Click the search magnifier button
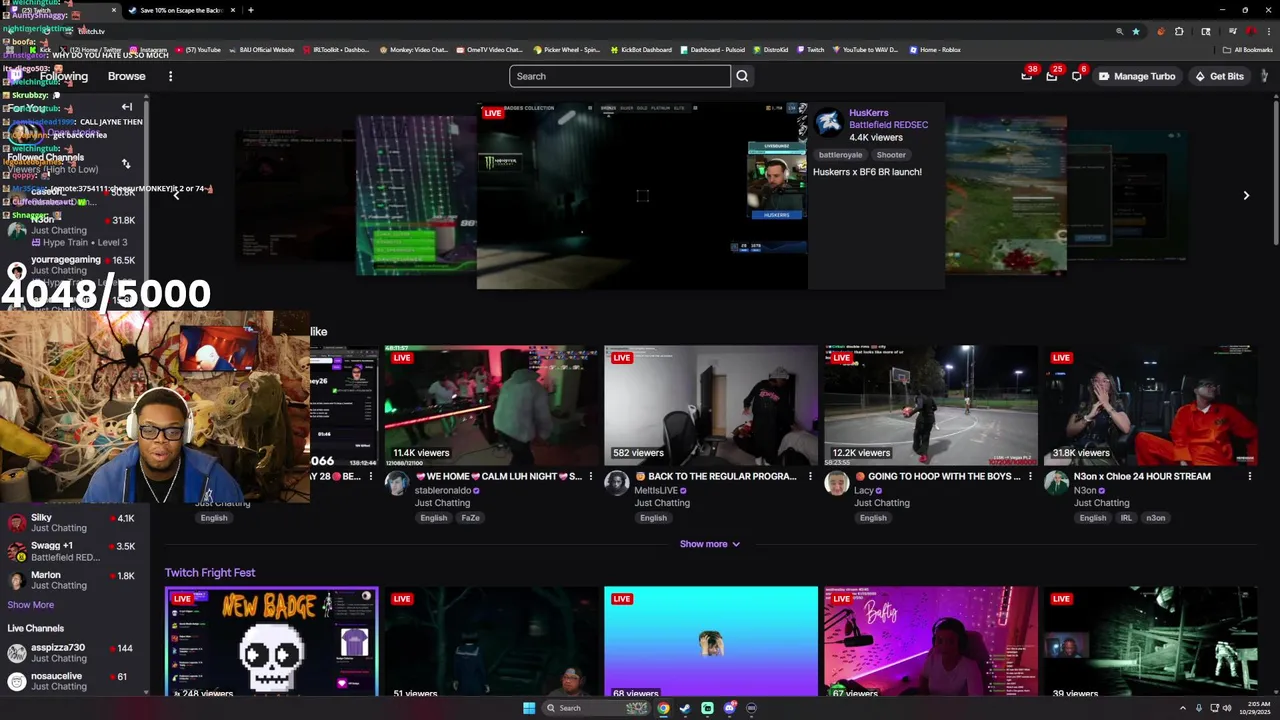Viewport: 1280px width, 720px height. click(x=742, y=76)
